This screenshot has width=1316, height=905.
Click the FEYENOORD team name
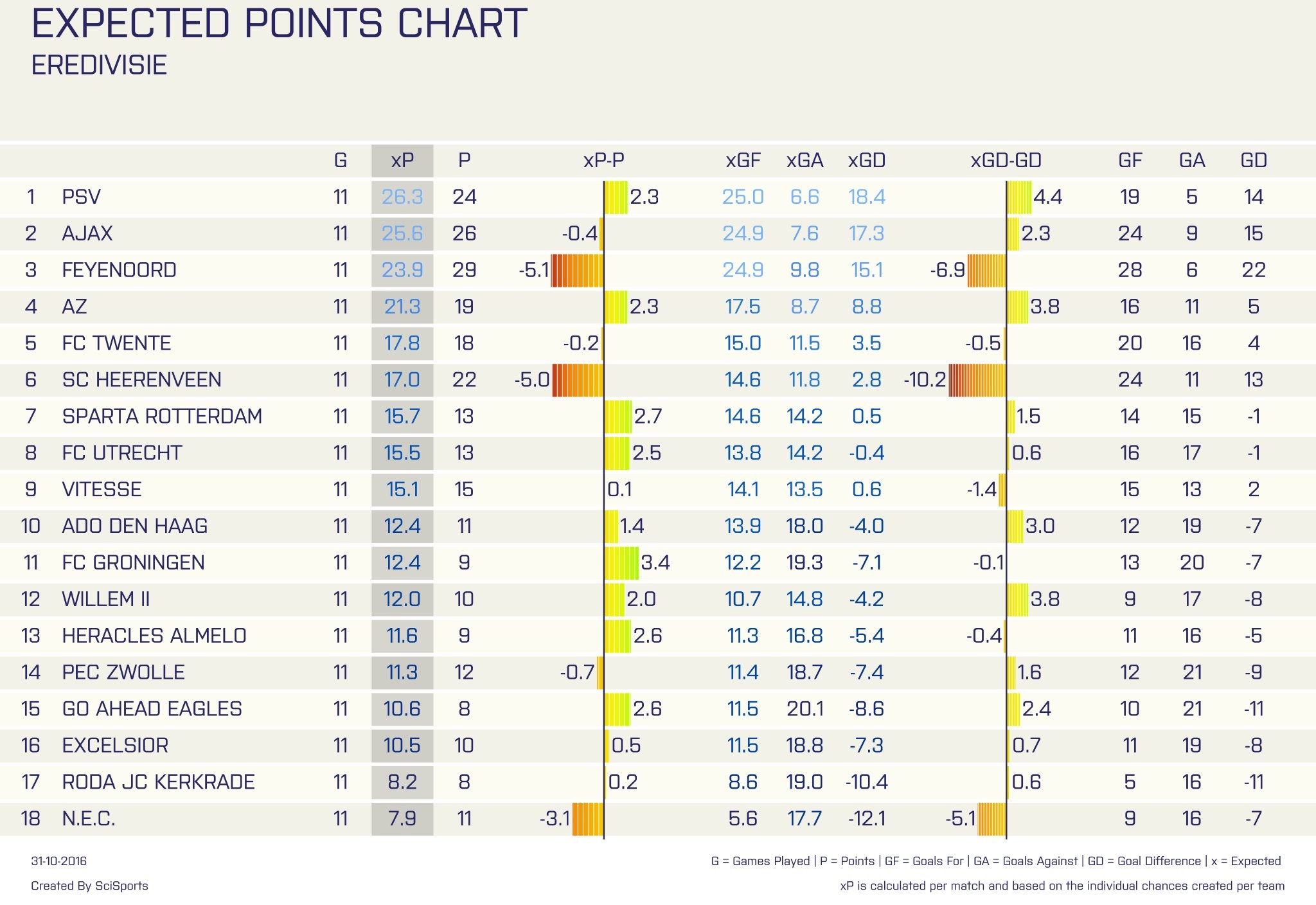point(119,270)
